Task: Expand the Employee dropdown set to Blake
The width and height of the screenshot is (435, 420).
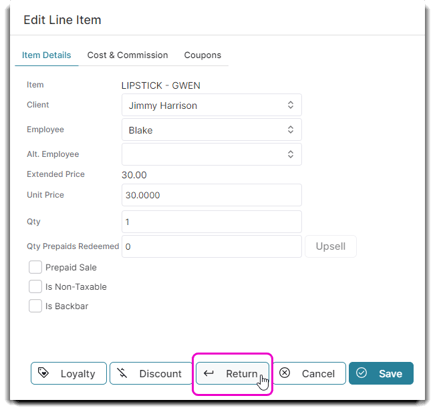Action: pos(212,130)
